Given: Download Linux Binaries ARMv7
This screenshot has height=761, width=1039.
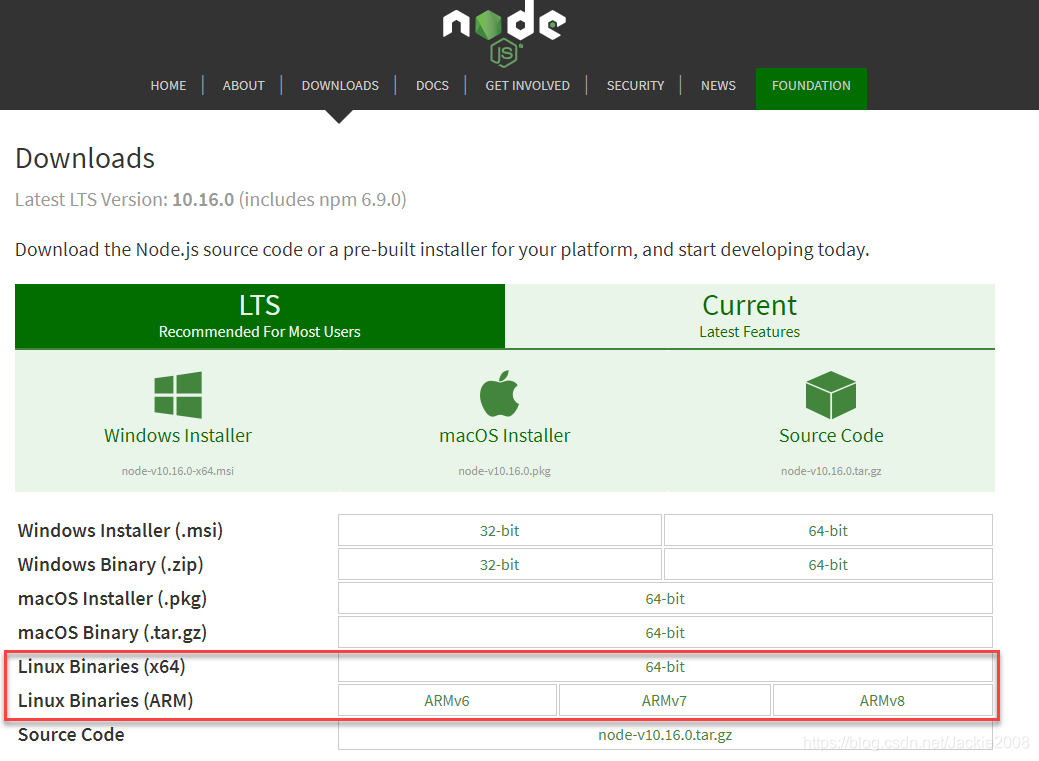Looking at the screenshot, I should 665,701.
